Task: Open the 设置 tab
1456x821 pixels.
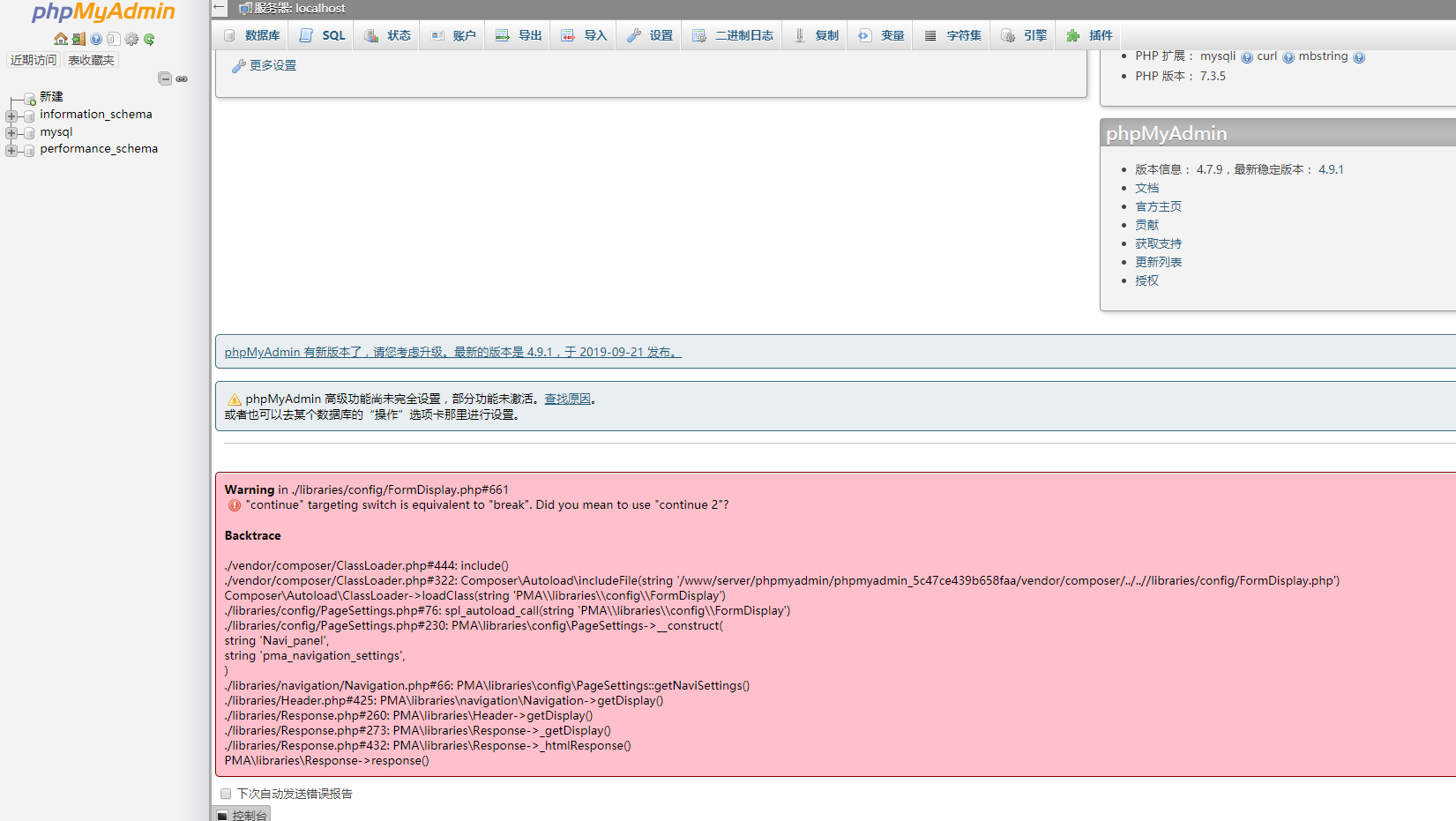Action: pyautogui.click(x=649, y=35)
